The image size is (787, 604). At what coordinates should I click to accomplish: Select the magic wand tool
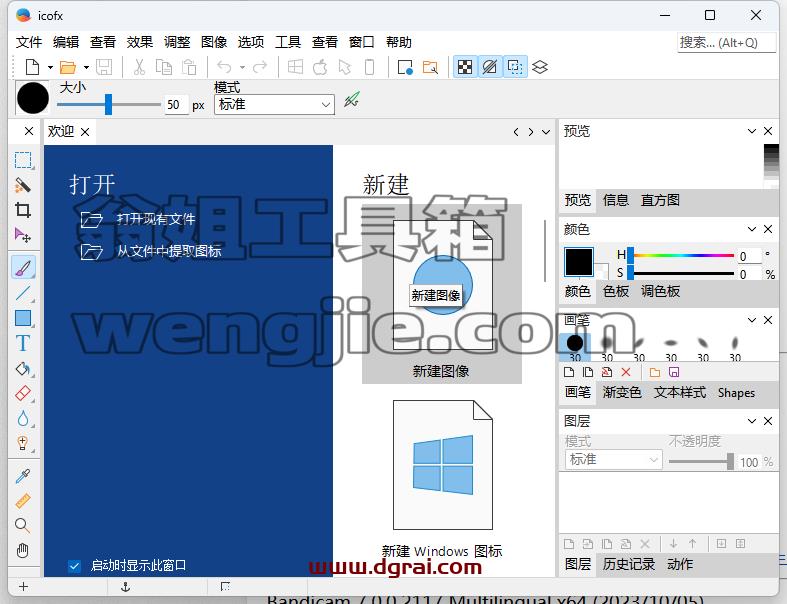point(23,185)
